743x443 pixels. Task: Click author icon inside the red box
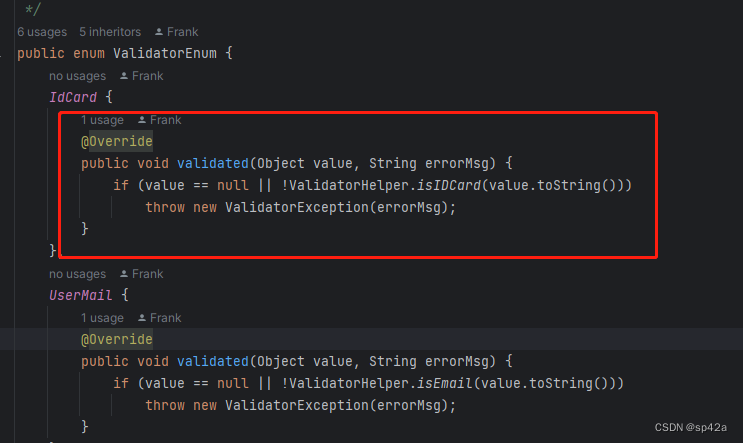(142, 120)
